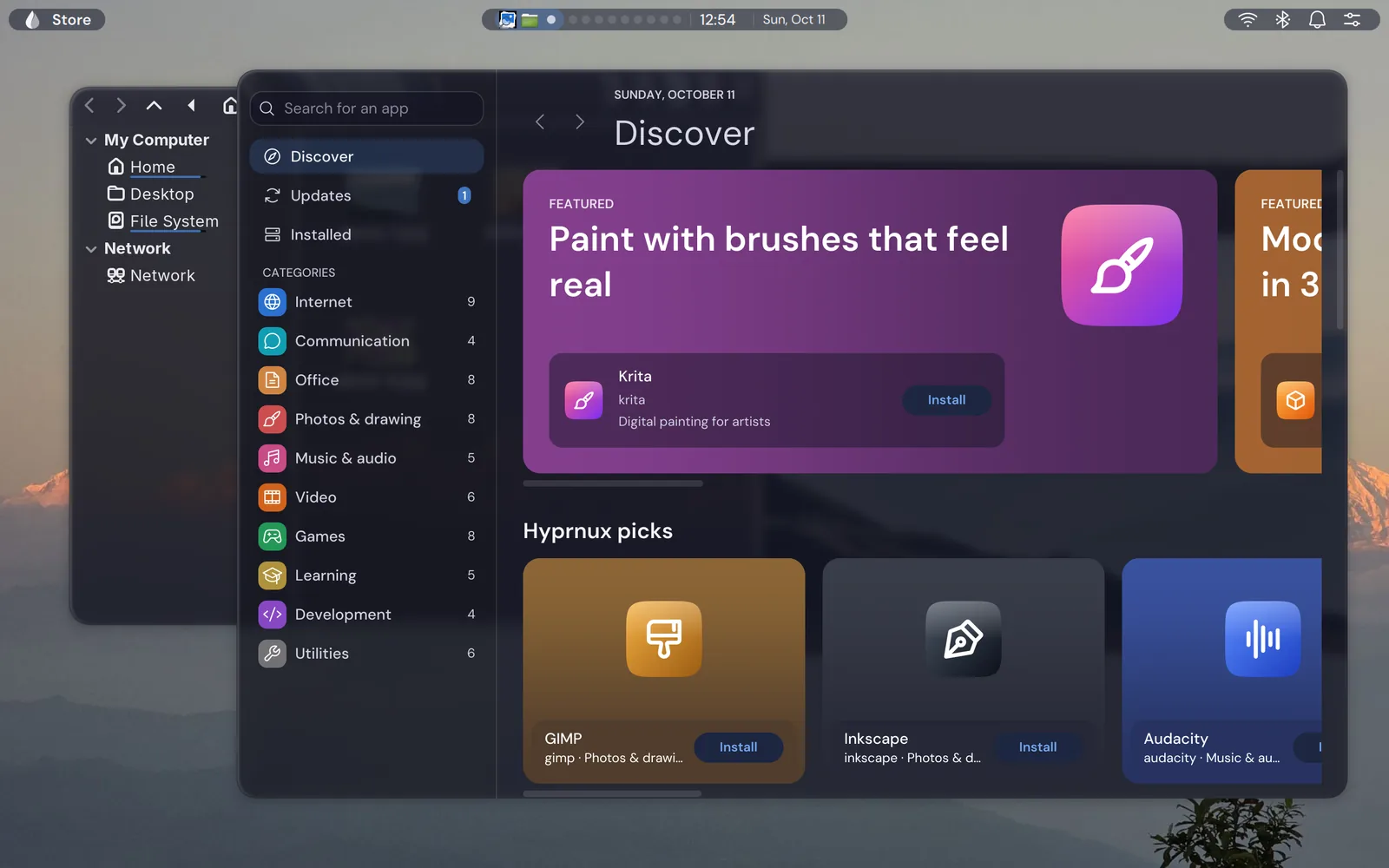This screenshot has width=1389, height=868.
Task: Select the Installed sidebar item
Action: pos(366,234)
